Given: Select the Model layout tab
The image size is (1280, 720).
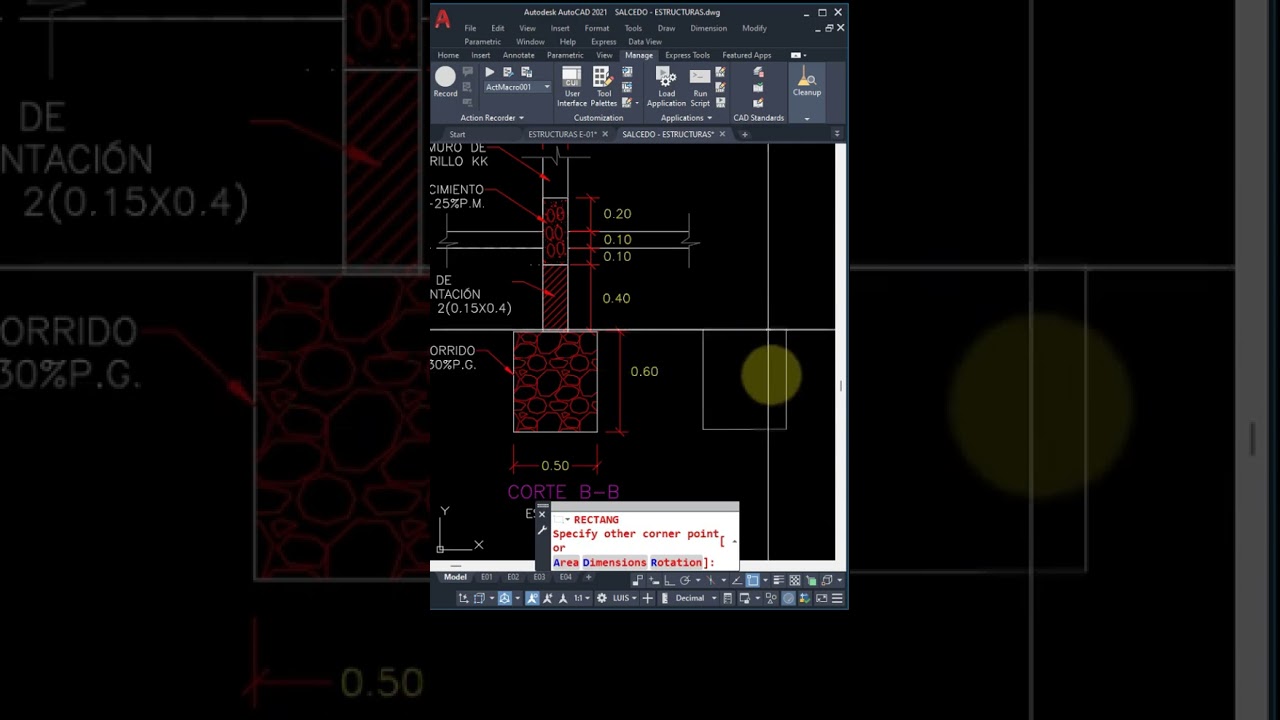Looking at the screenshot, I should pos(455,577).
